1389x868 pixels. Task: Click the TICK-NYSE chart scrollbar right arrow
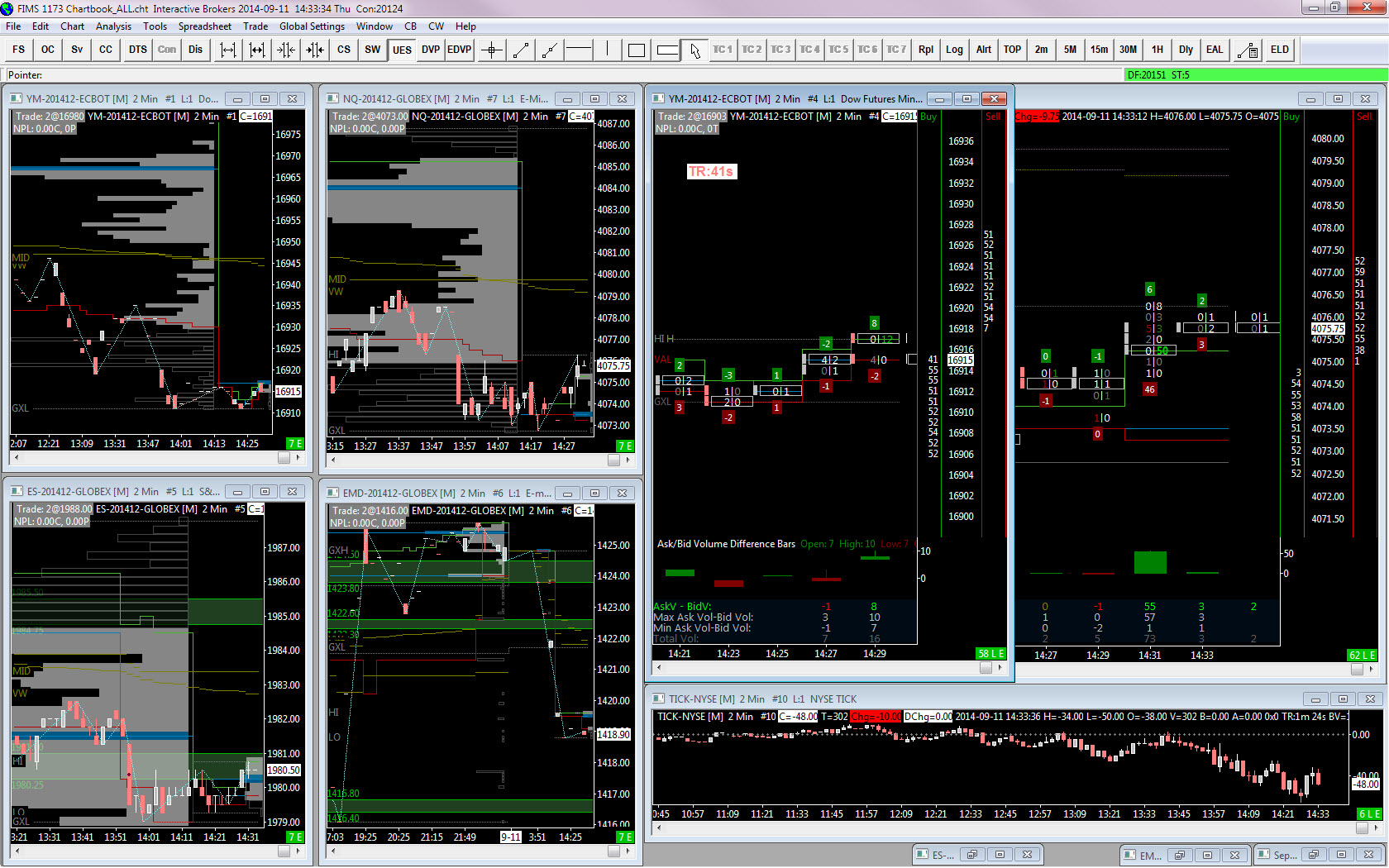coord(1376,829)
